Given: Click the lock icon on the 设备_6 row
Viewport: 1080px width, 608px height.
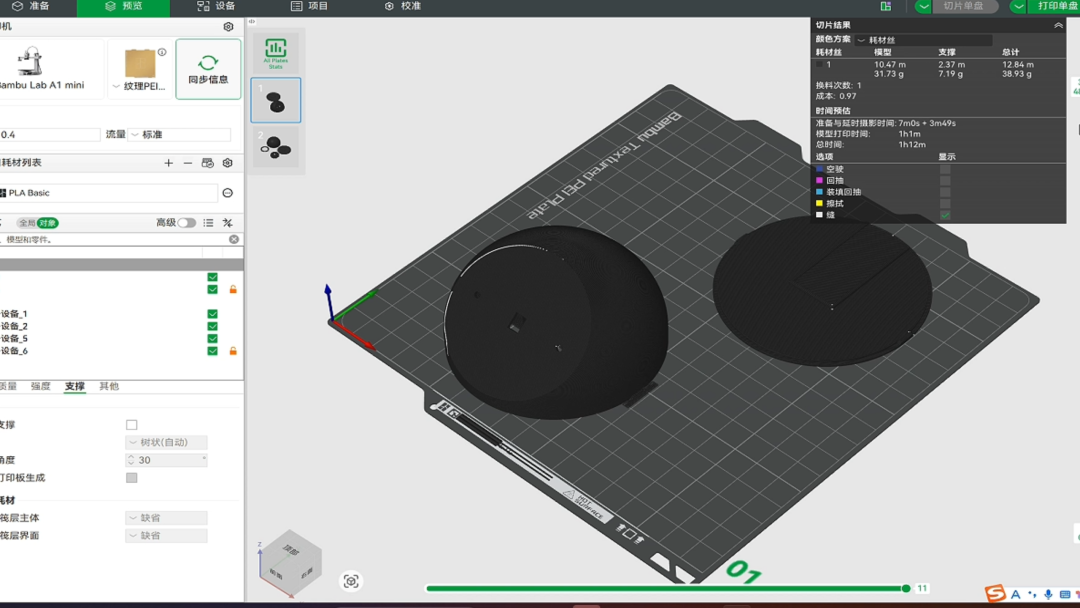Looking at the screenshot, I should point(233,351).
